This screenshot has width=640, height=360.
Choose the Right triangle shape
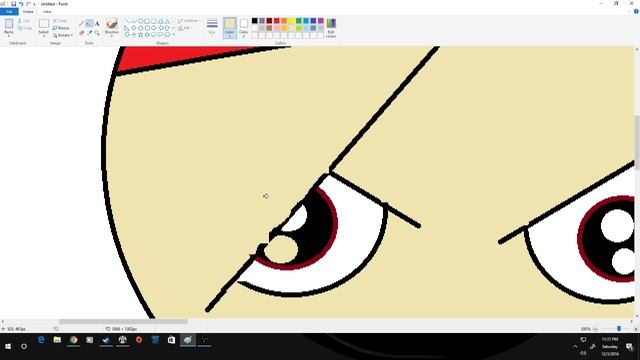pyautogui.click(x=127, y=28)
